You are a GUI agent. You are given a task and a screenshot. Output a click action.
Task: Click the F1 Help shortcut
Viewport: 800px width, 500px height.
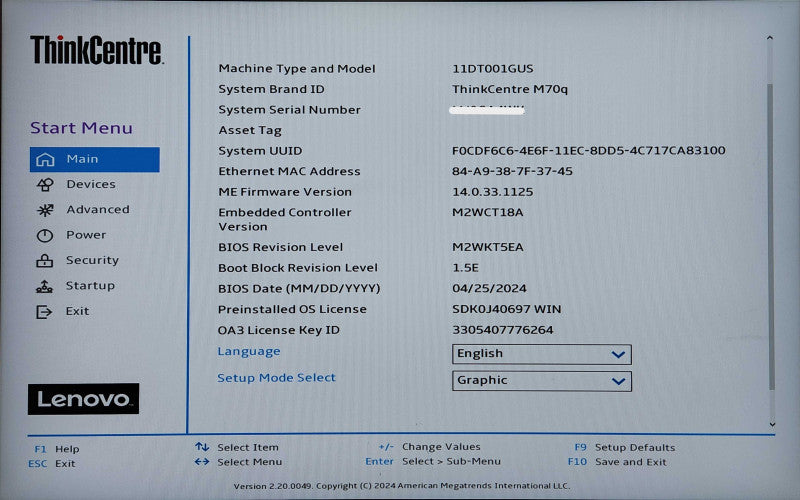57,449
